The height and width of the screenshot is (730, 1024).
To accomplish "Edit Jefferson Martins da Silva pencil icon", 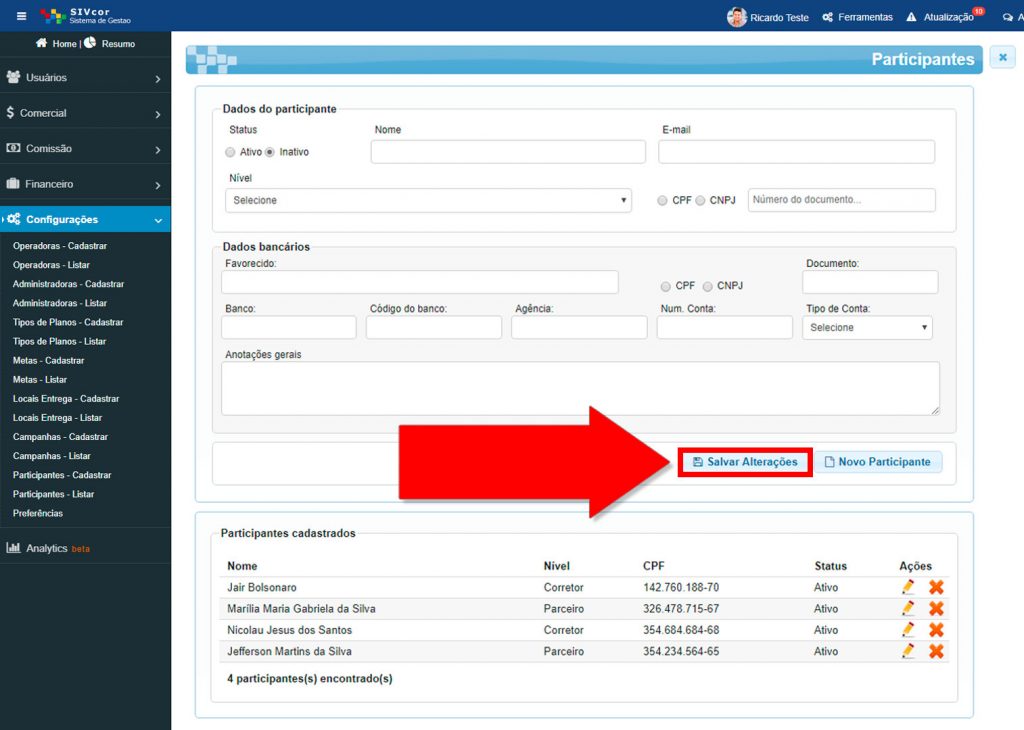I will tap(908, 651).
